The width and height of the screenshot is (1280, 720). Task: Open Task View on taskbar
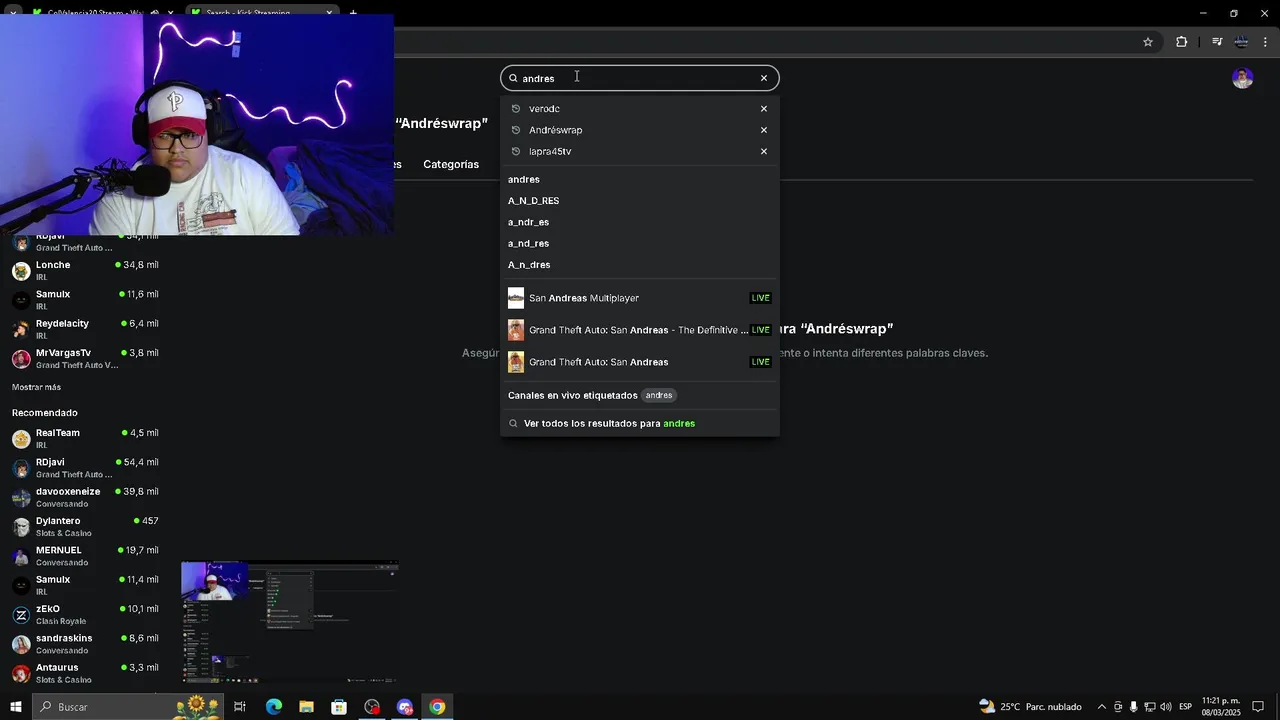(x=240, y=707)
